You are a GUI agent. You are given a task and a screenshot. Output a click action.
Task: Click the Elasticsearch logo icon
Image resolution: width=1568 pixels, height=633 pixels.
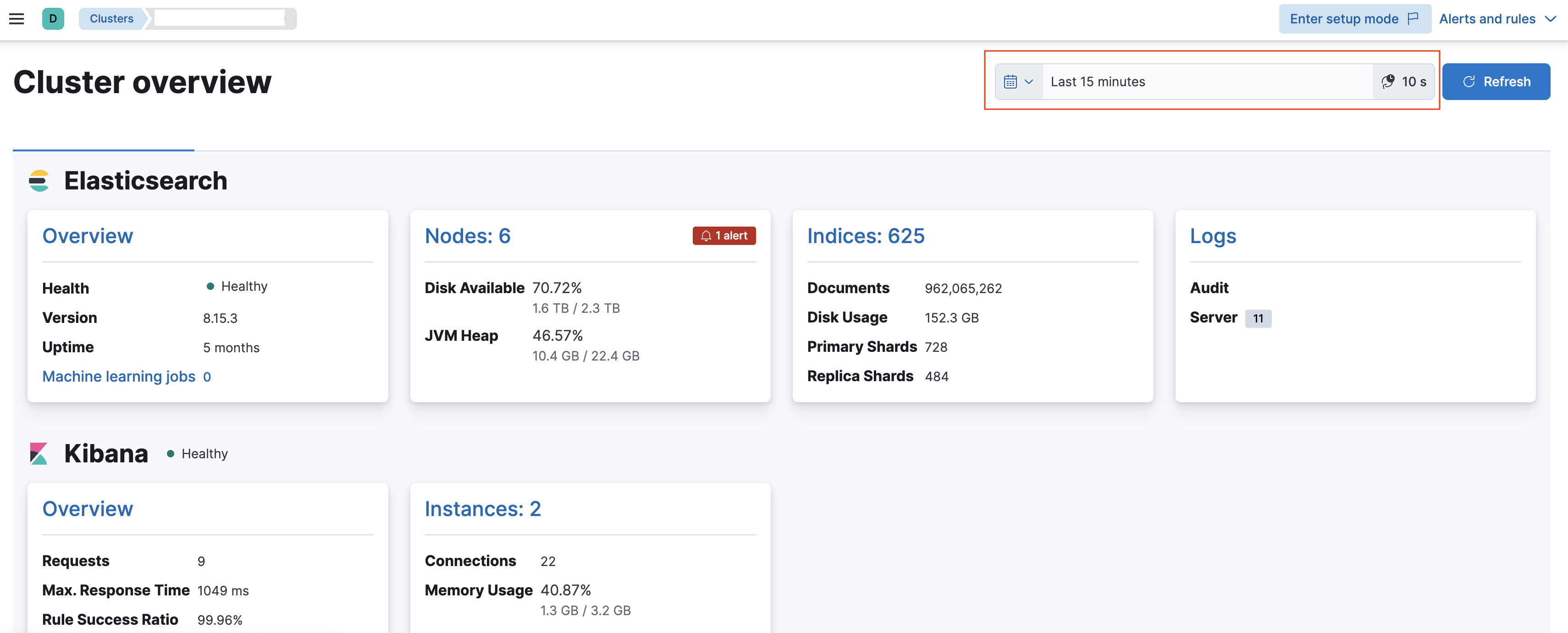[39, 181]
